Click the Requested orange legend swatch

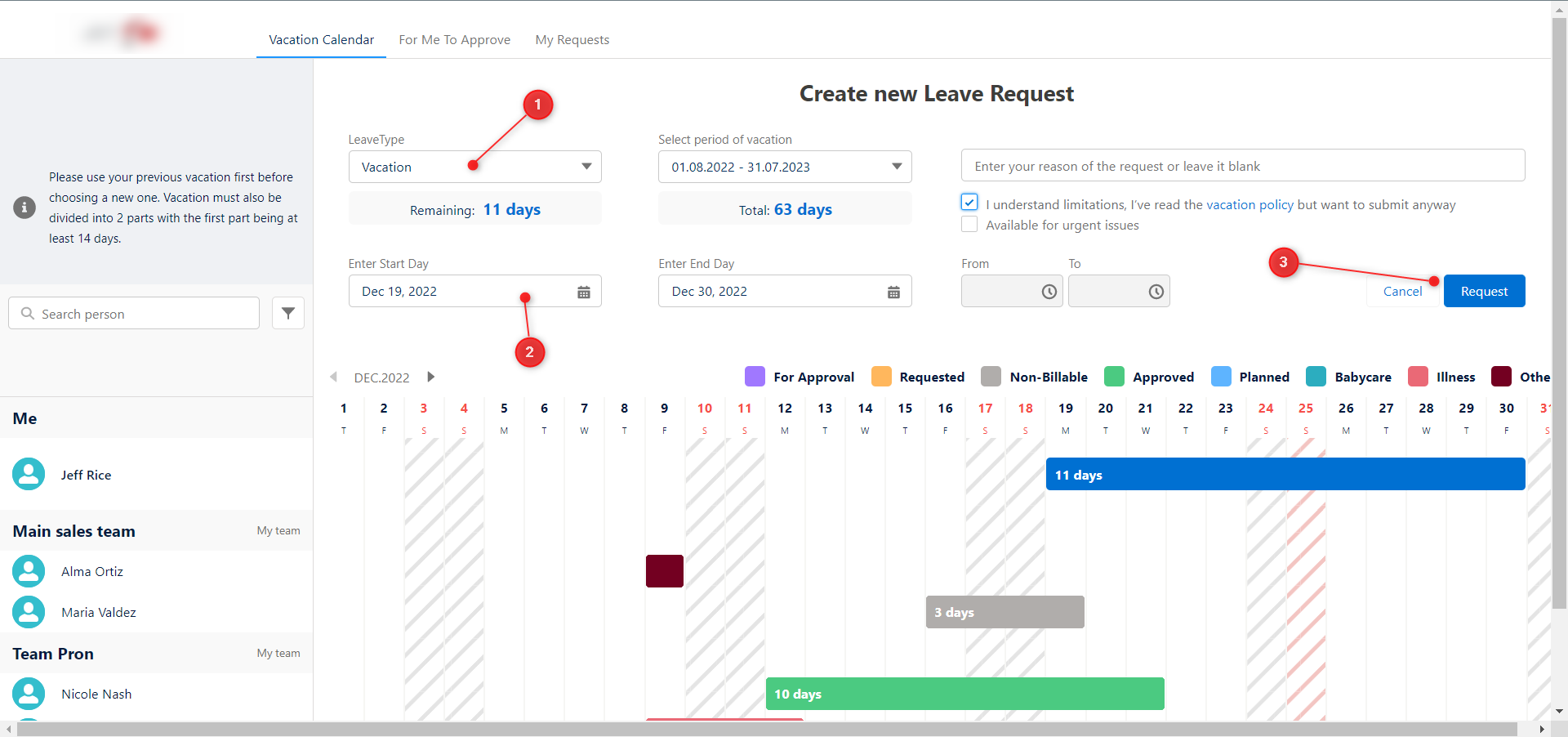pyautogui.click(x=881, y=377)
